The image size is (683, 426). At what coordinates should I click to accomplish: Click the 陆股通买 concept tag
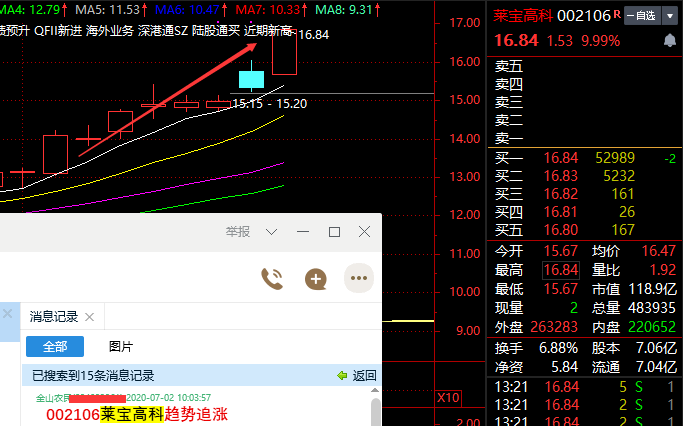[216, 31]
